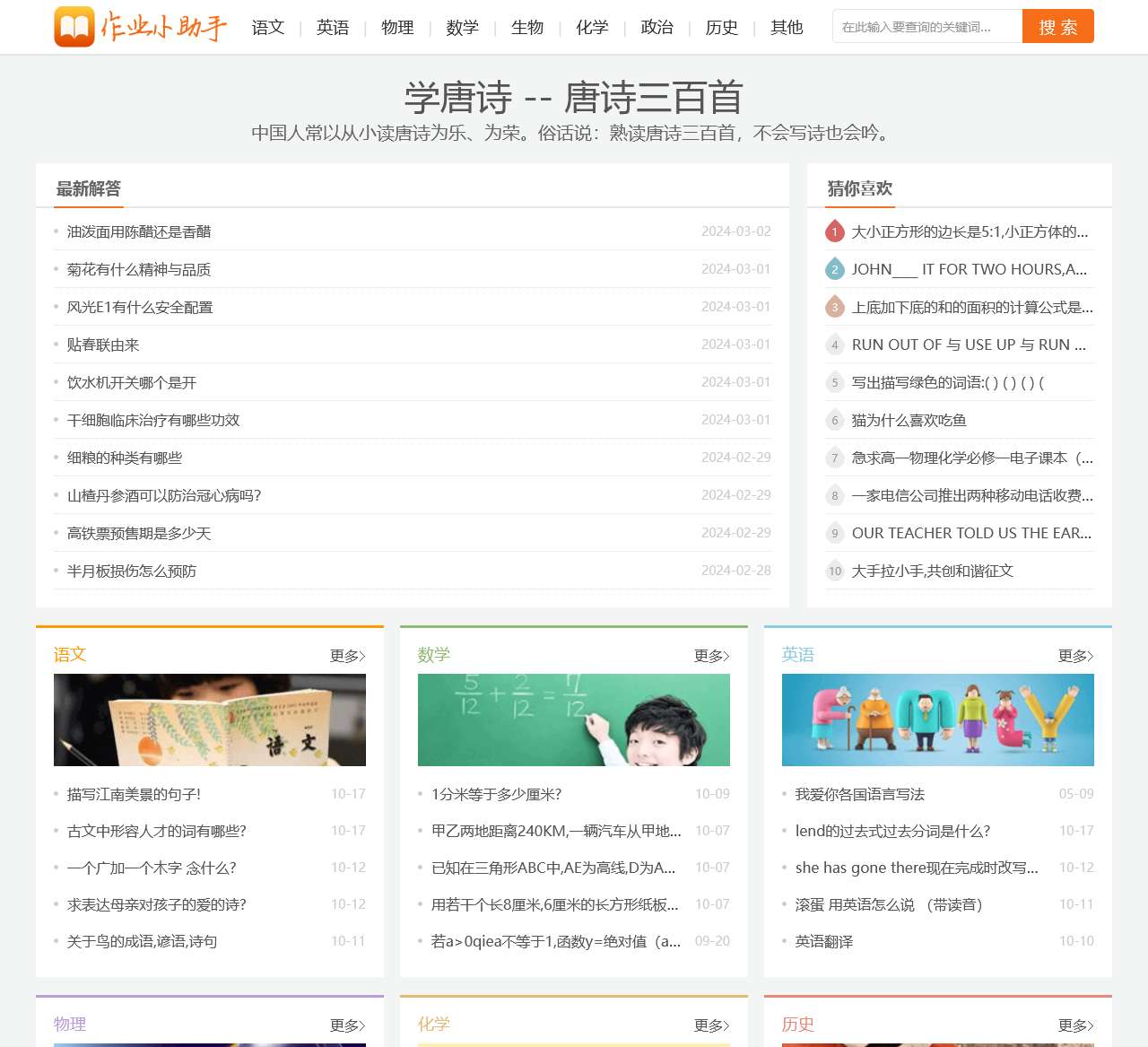1148x1047 pixels.
Task: Expand 更多 in the 语文 section
Action: click(348, 656)
